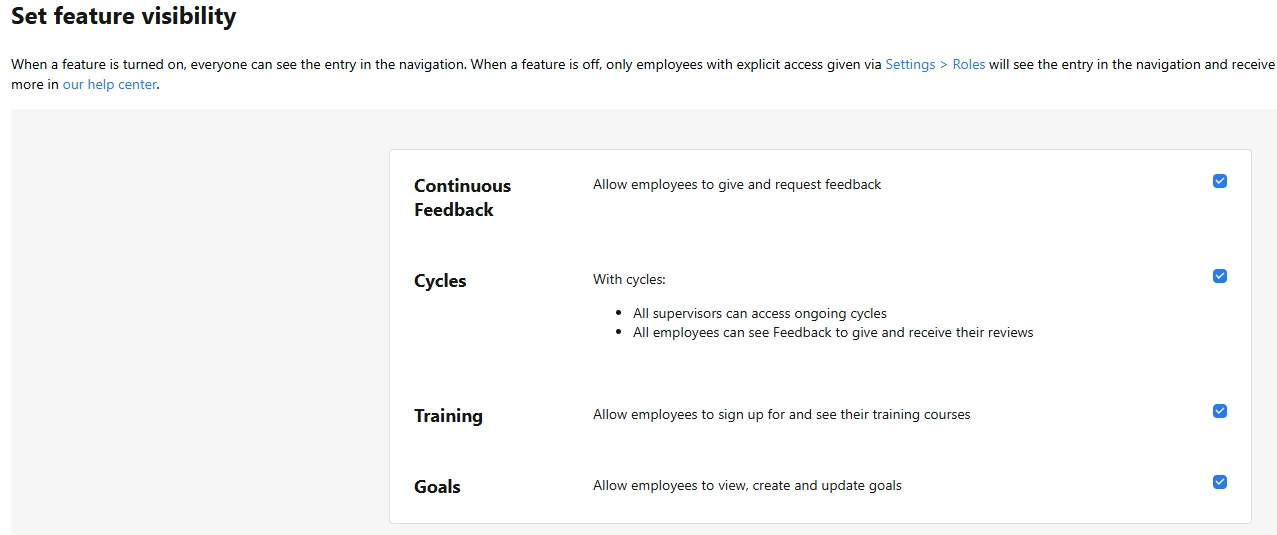Select the Continuous Feedback feature label
Screen dimensions: 1277x535
tap(462, 198)
